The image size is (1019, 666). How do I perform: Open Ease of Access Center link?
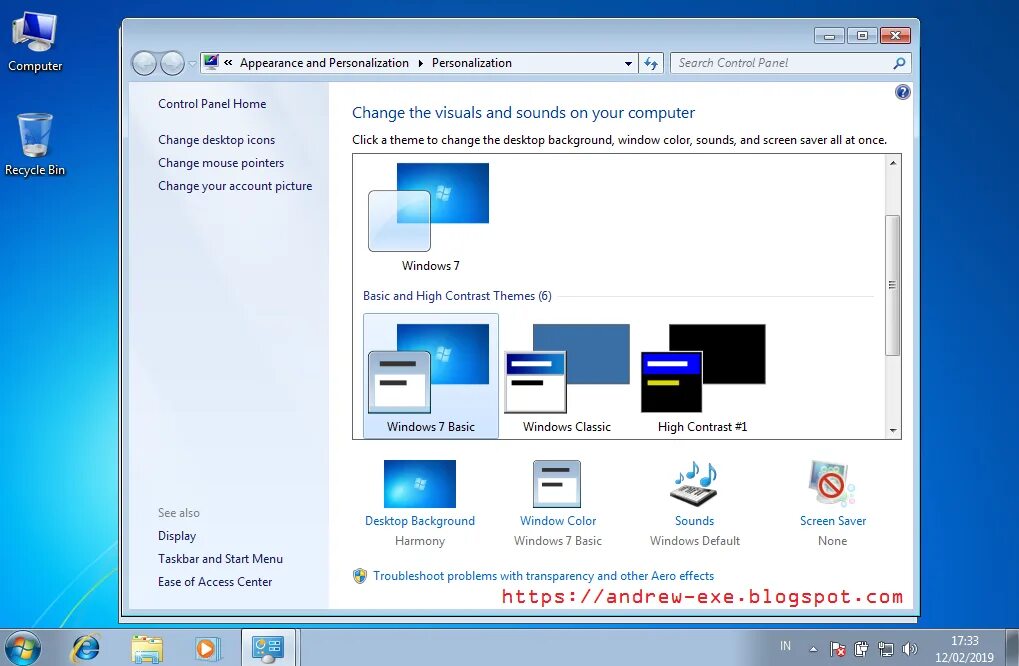(x=215, y=582)
